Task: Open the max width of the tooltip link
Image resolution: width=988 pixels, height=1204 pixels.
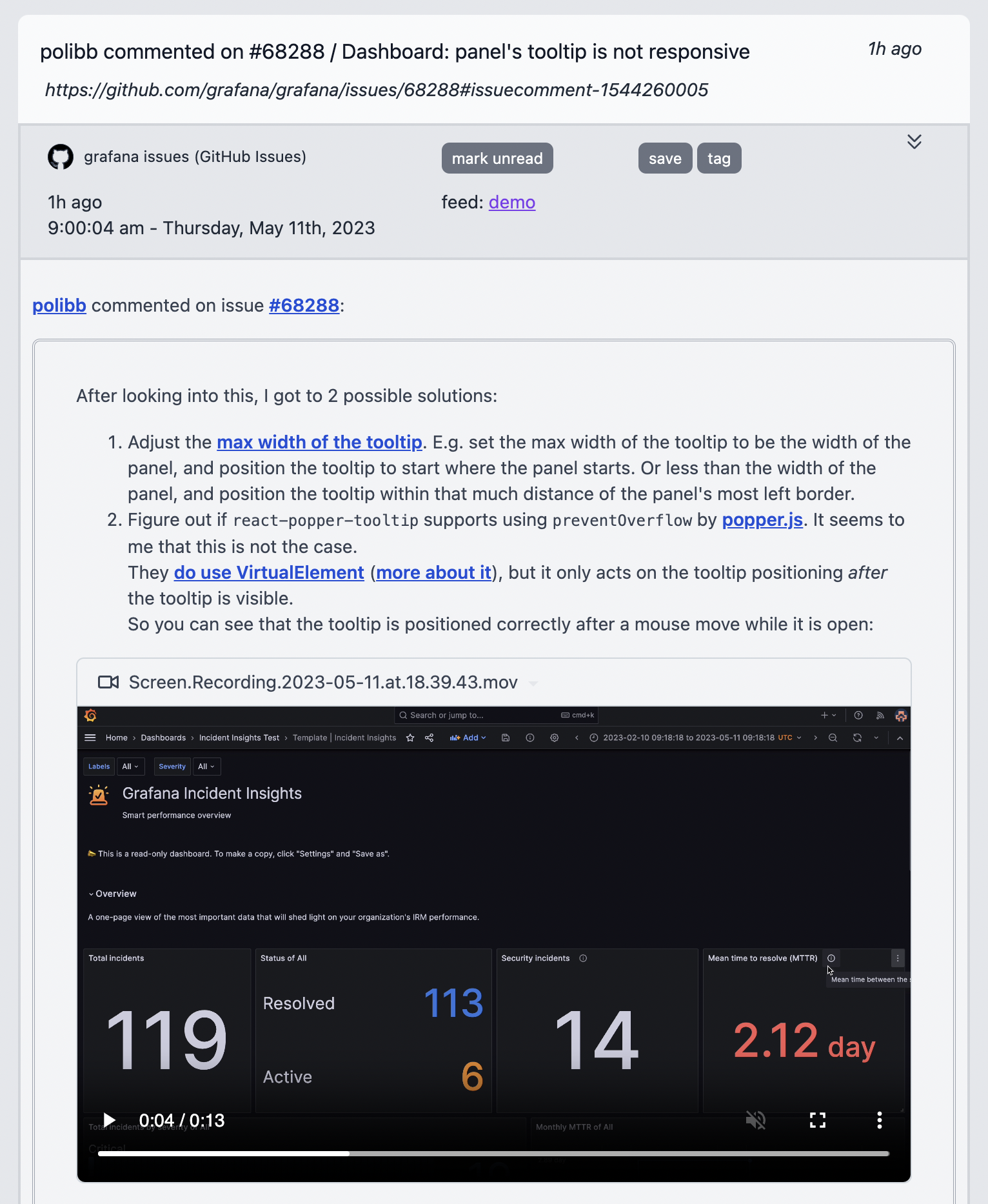Action: tap(319, 442)
